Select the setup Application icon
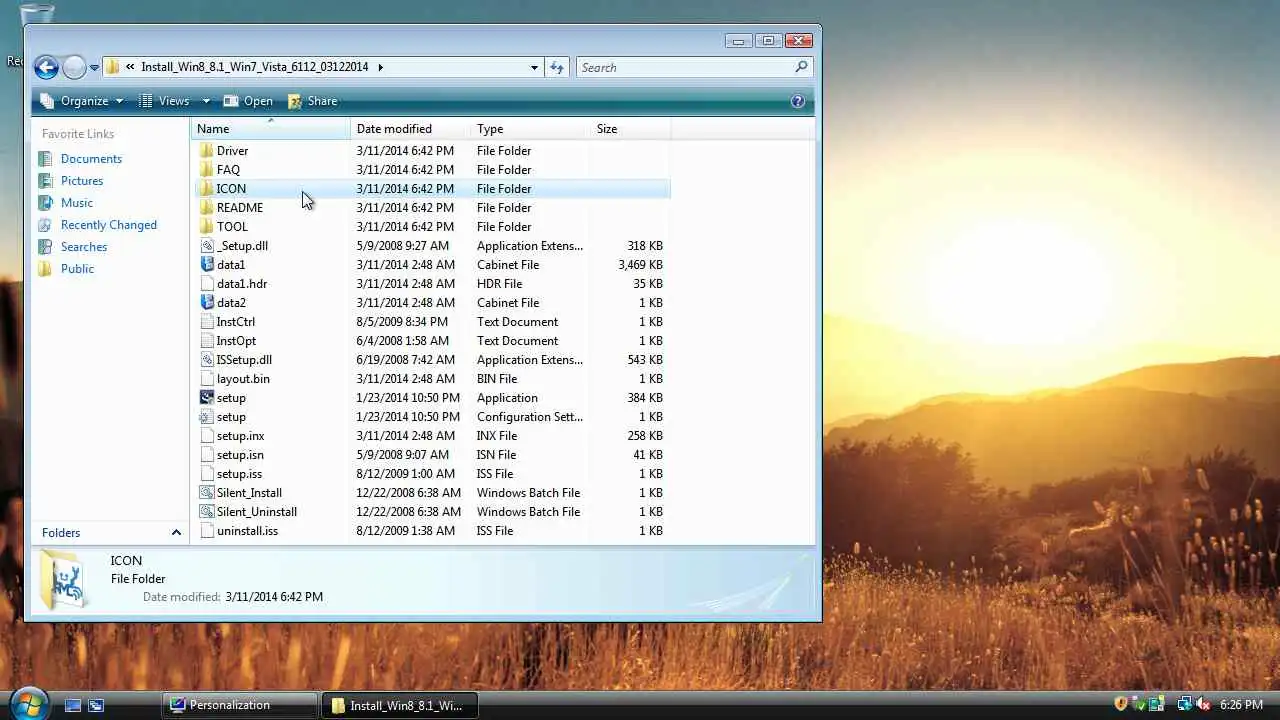The image size is (1280, 720). coord(207,398)
